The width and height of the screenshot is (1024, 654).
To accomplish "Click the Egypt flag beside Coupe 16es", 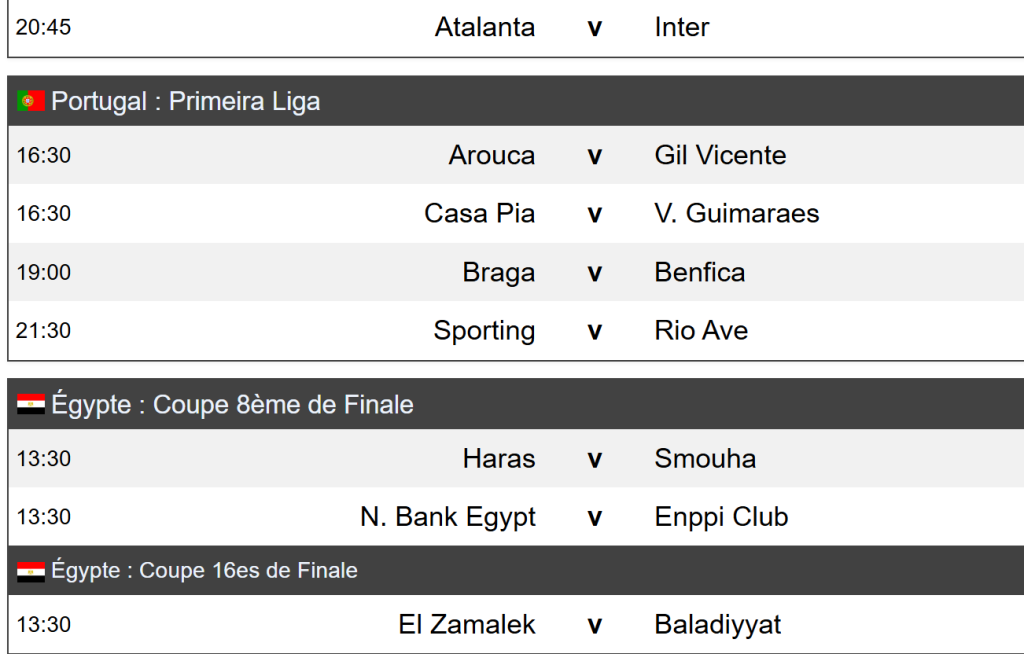I will [x=31, y=571].
